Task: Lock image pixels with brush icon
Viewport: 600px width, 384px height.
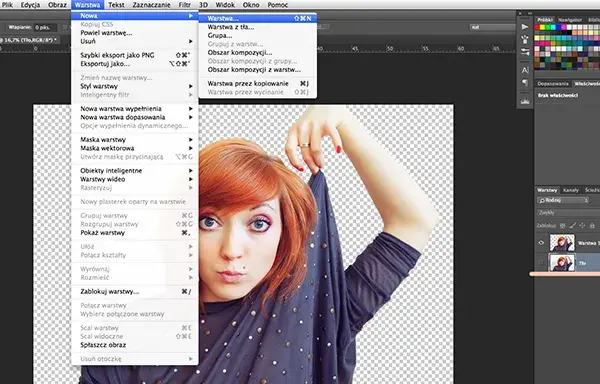Action: coord(573,226)
